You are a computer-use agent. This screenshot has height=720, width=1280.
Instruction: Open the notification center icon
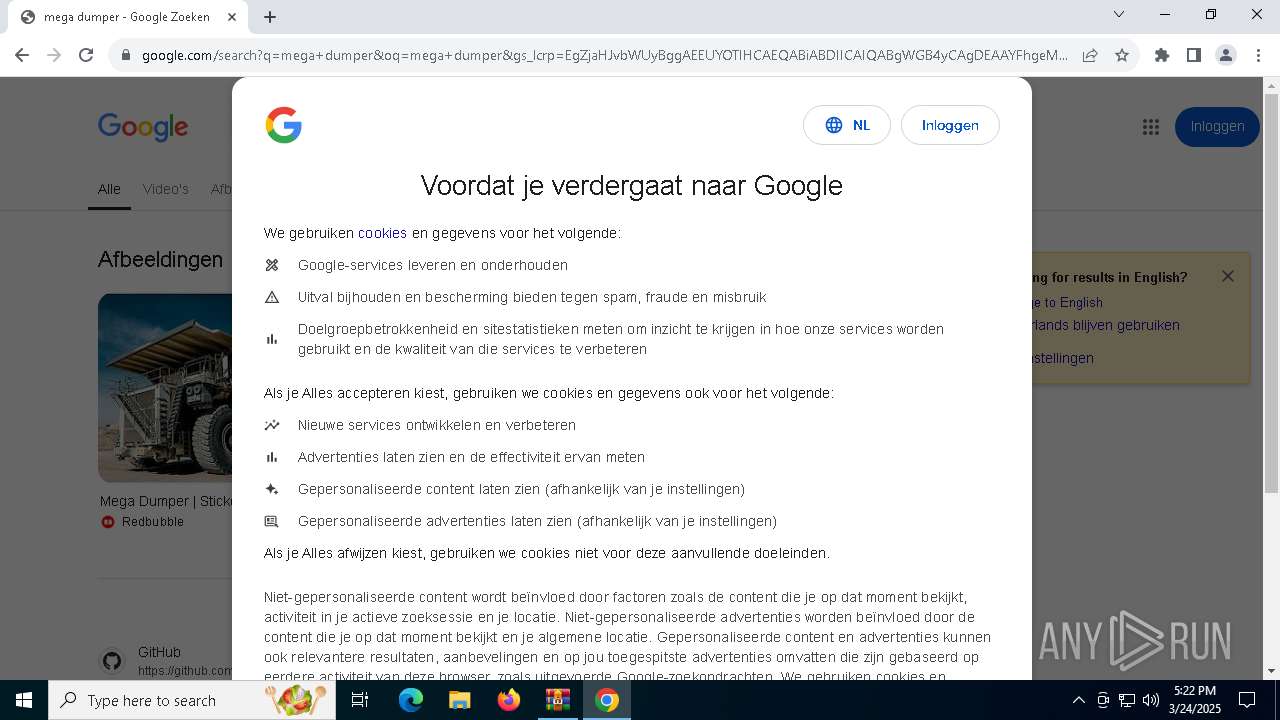click(1247, 700)
